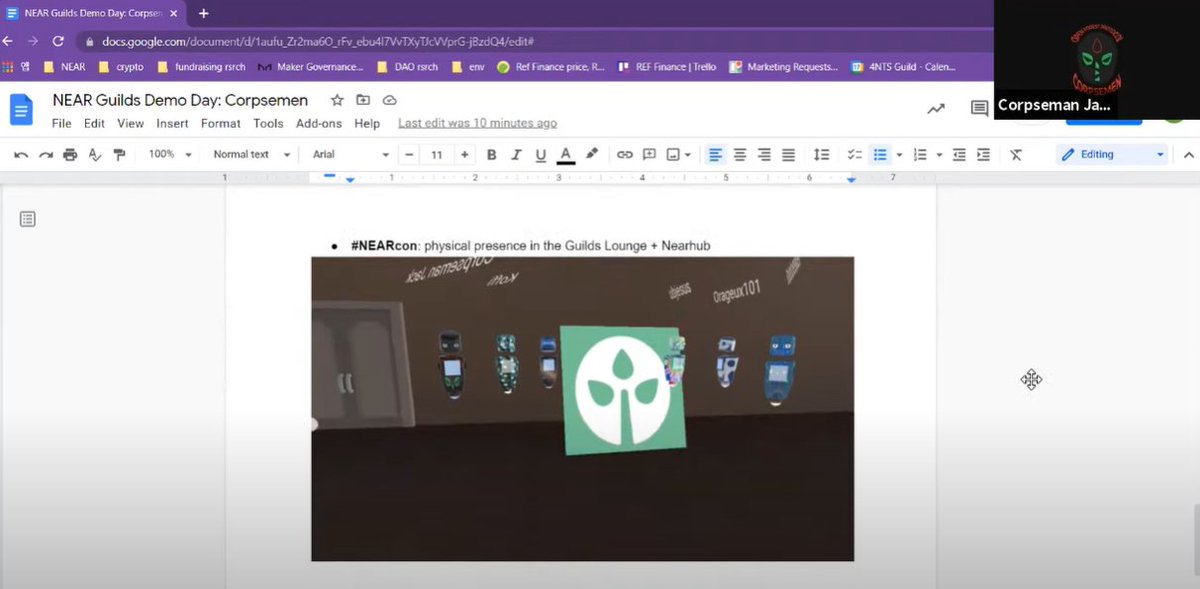
Task: Check the cloud document status icon
Action: click(x=389, y=100)
